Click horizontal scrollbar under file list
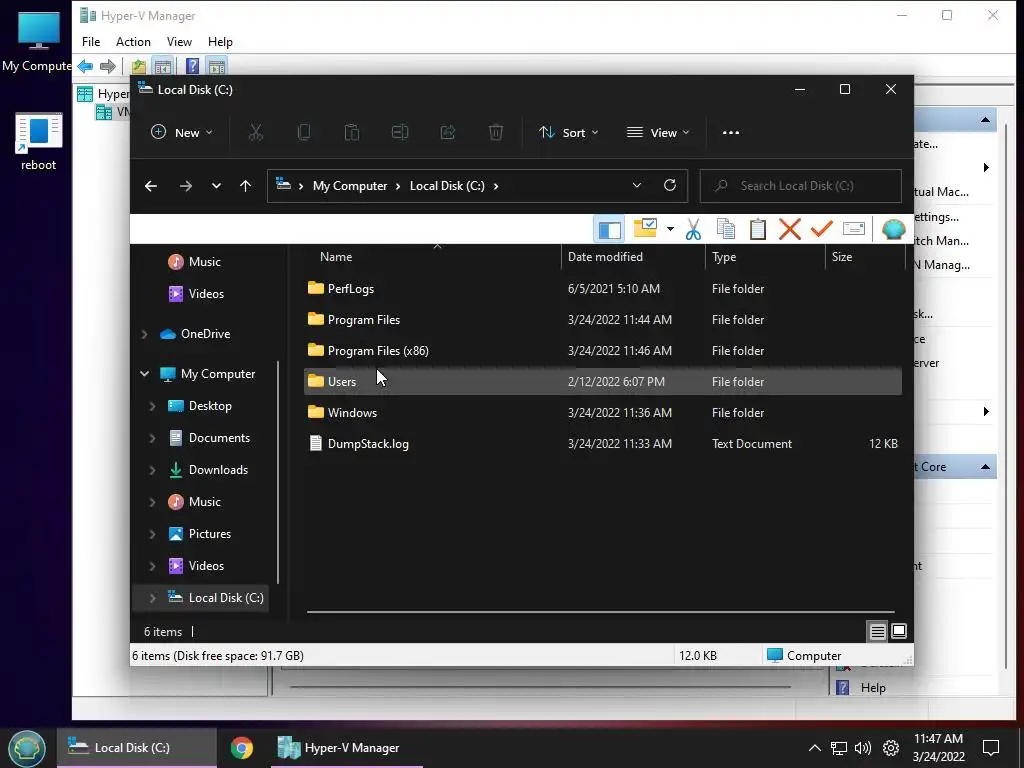 coord(600,612)
